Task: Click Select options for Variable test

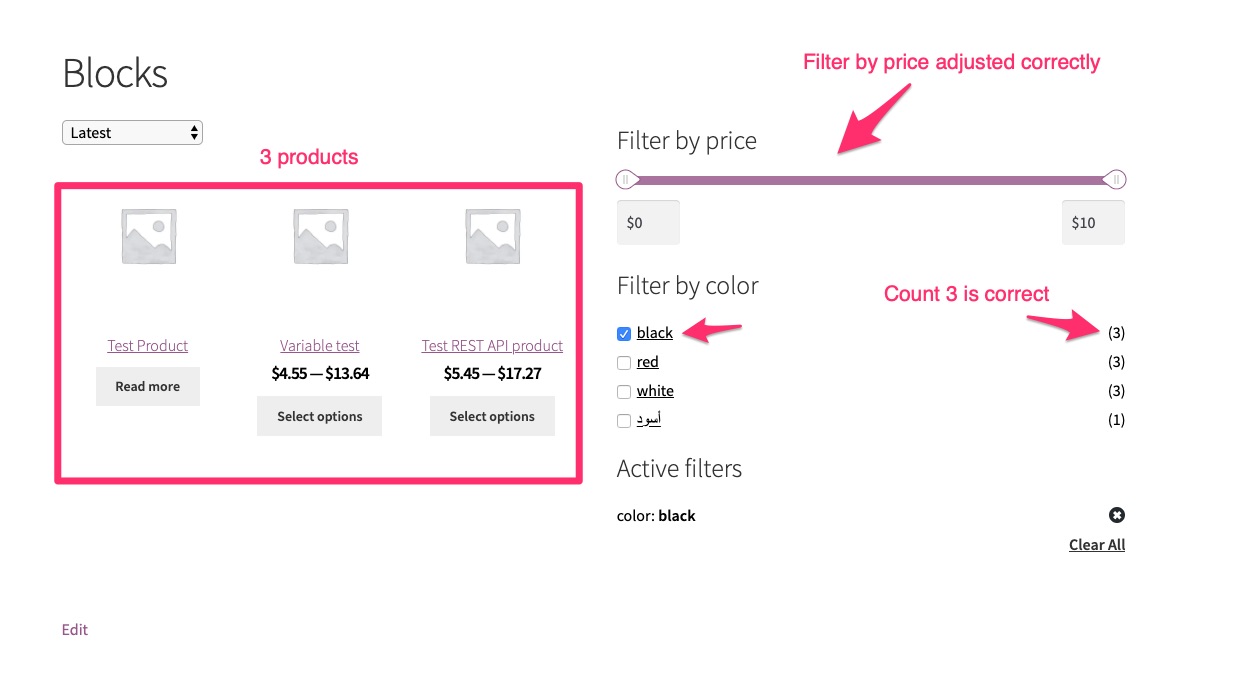Action: point(319,416)
